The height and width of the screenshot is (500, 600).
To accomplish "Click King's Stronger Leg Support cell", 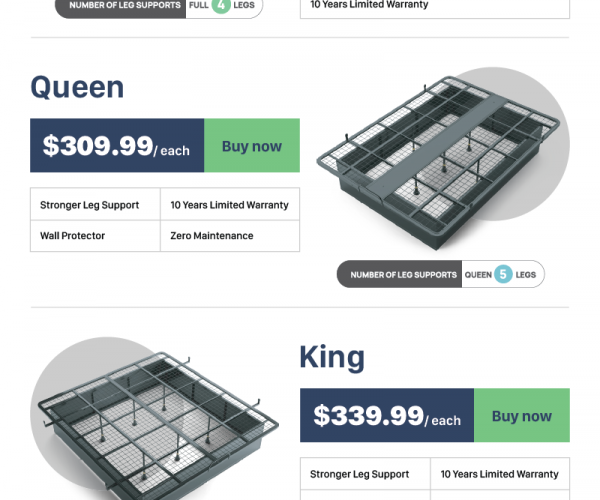I will coord(365,474).
